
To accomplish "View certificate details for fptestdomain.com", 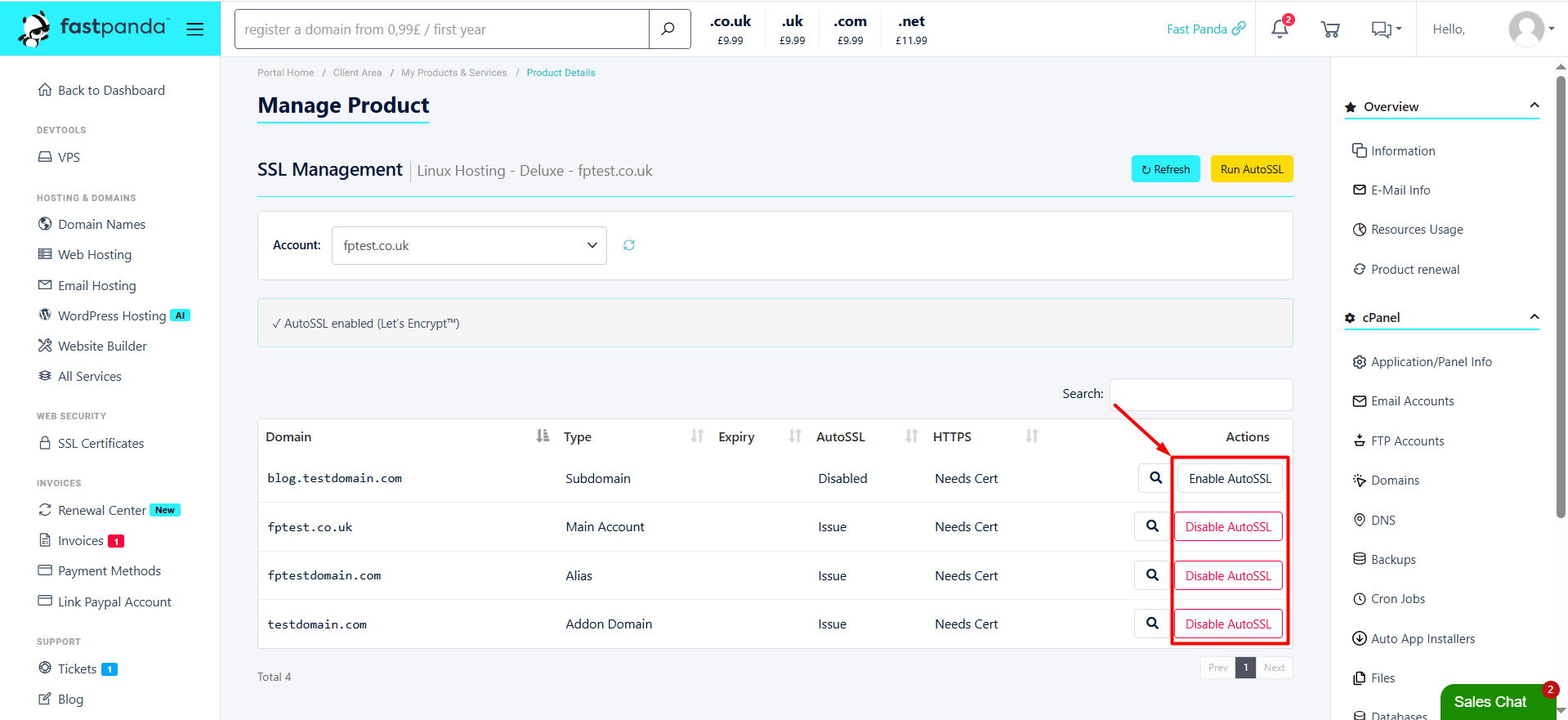I will click(x=1152, y=575).
